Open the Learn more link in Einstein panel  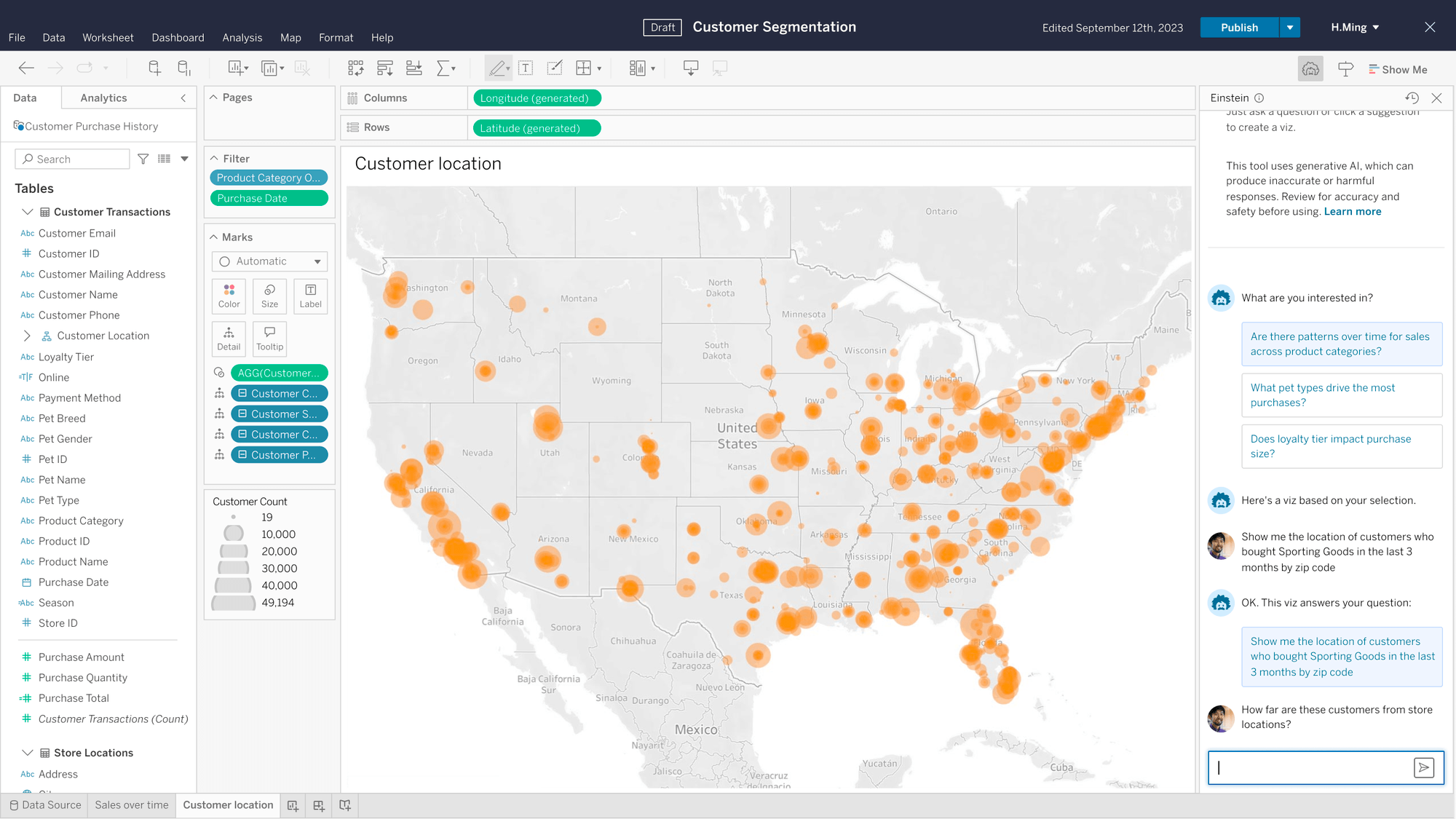pos(1352,211)
